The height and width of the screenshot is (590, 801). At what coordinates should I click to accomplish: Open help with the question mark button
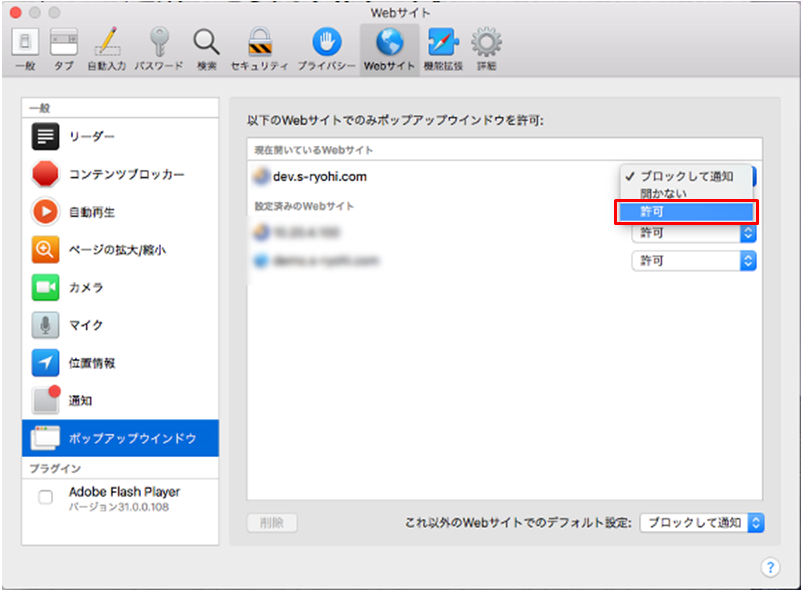click(x=770, y=567)
